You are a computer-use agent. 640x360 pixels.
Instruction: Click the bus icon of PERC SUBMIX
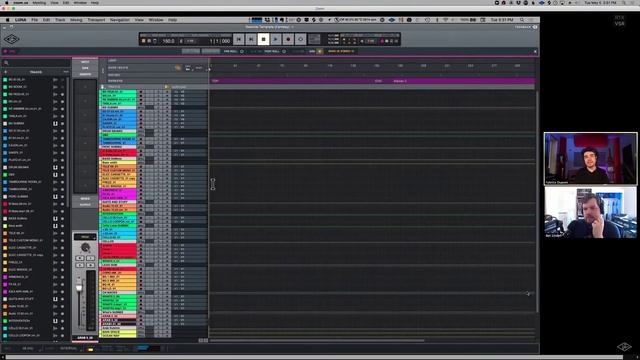pos(55,197)
